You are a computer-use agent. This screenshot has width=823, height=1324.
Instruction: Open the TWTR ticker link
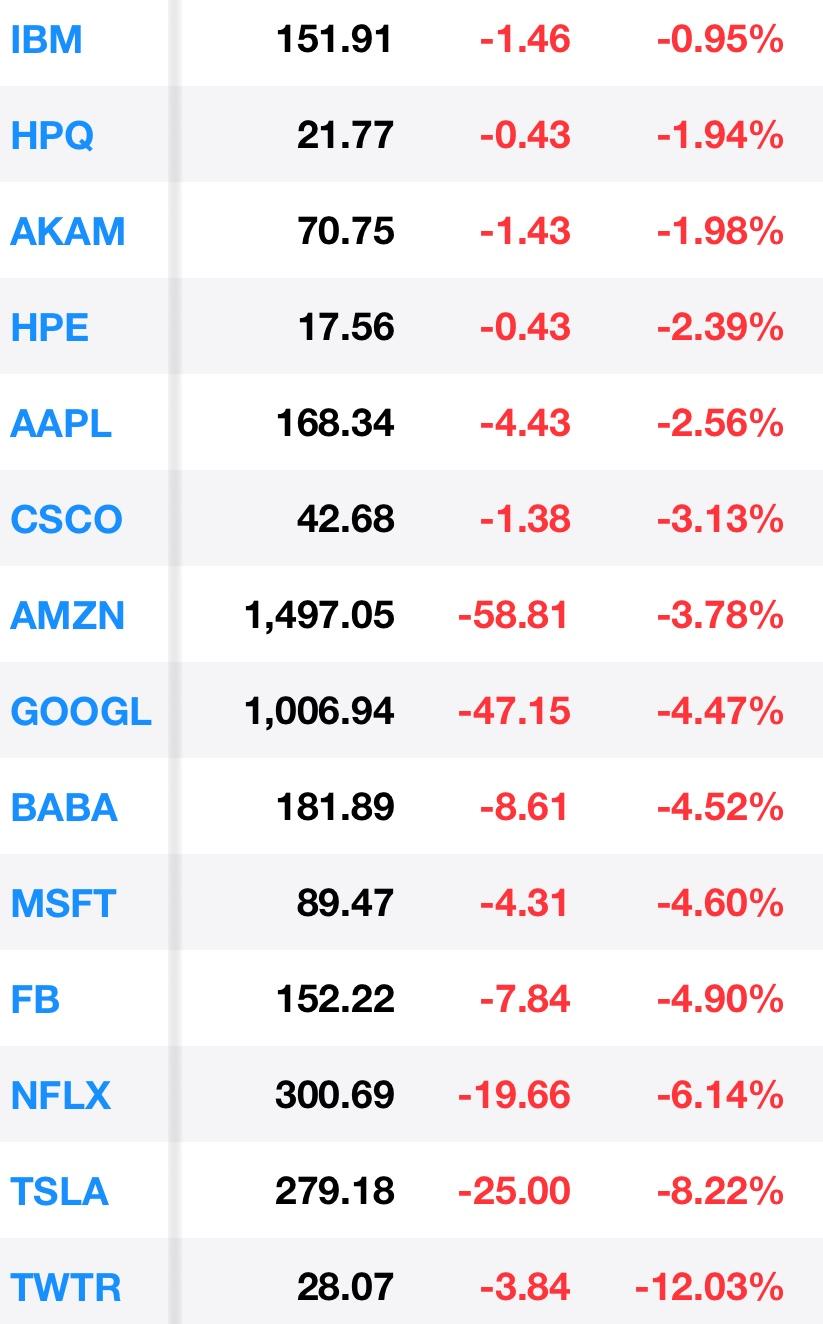[65, 1288]
